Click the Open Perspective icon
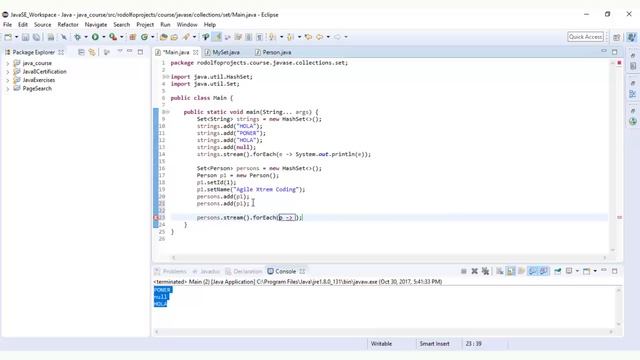640x360 pixels. (617, 37)
